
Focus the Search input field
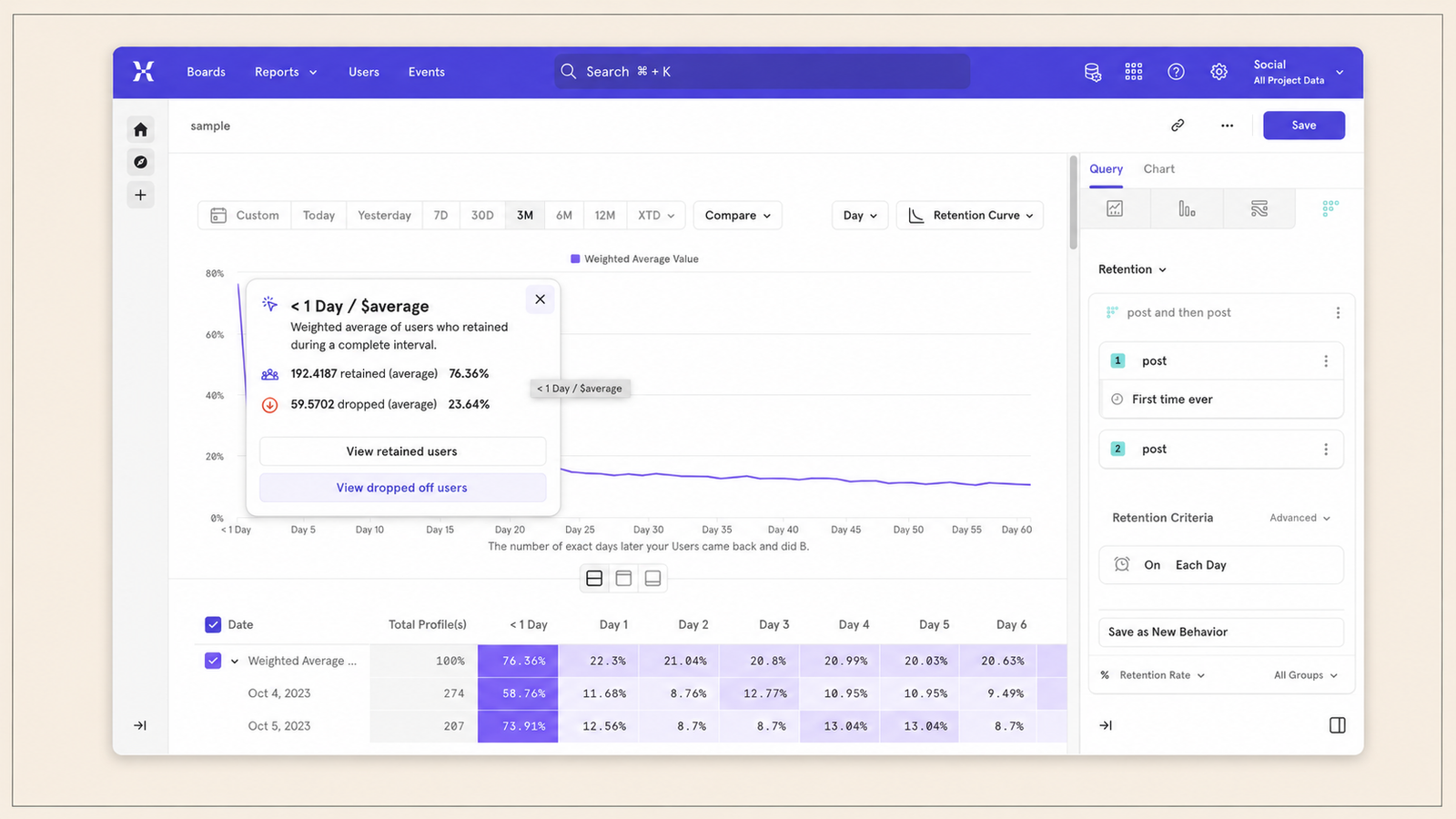[763, 72]
